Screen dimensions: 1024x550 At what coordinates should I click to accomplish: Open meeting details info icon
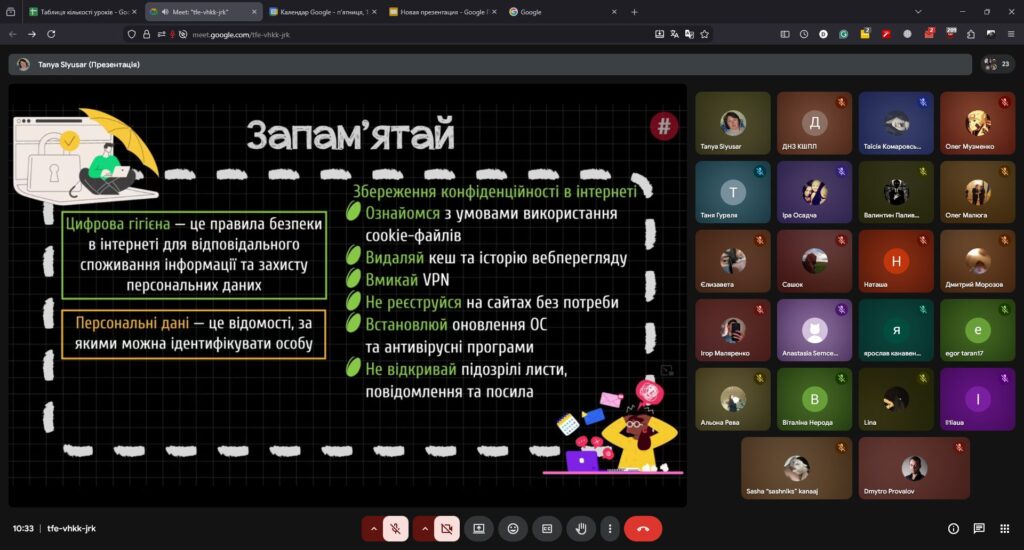click(953, 528)
